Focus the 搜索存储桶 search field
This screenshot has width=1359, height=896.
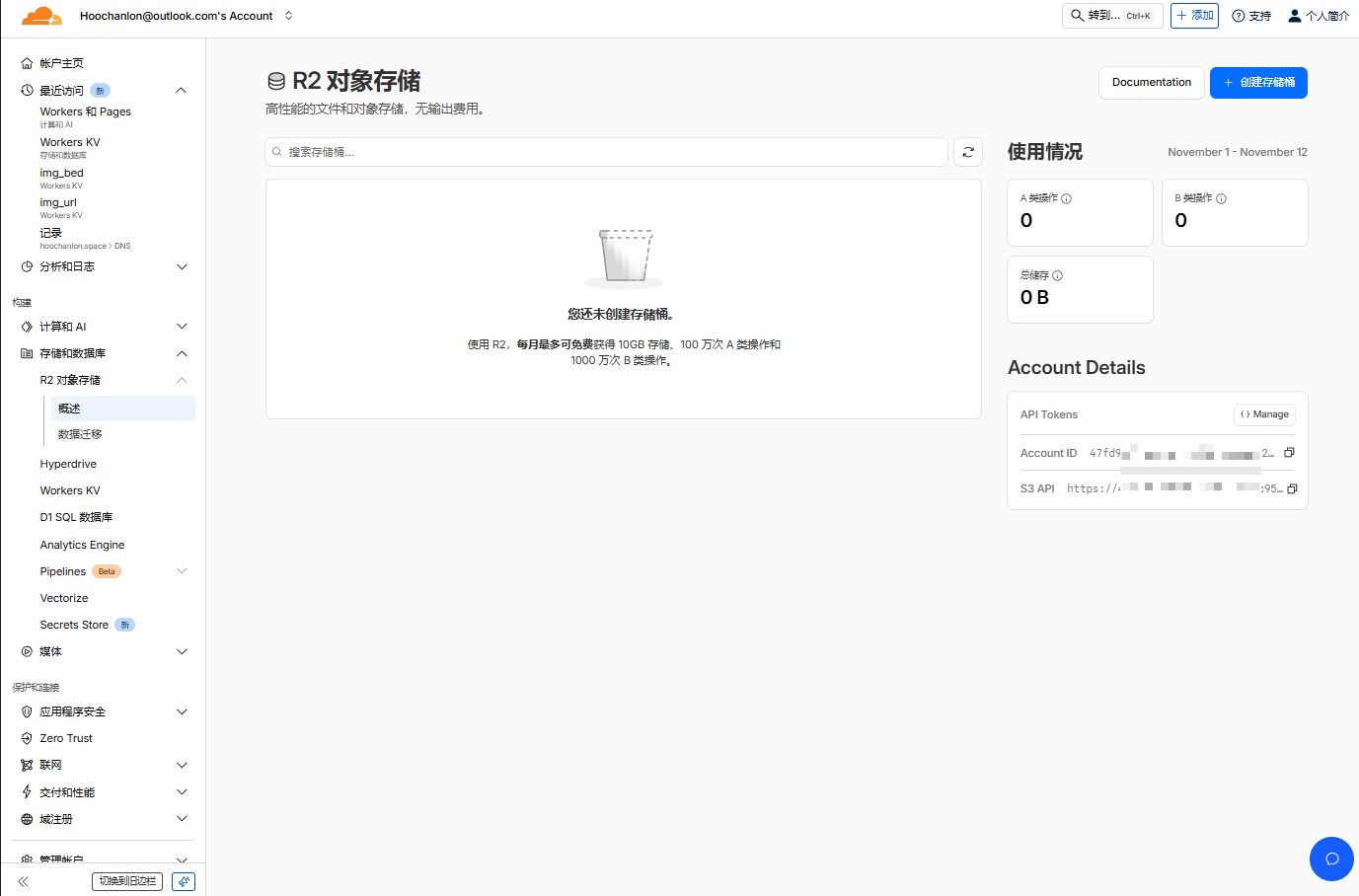(x=607, y=152)
